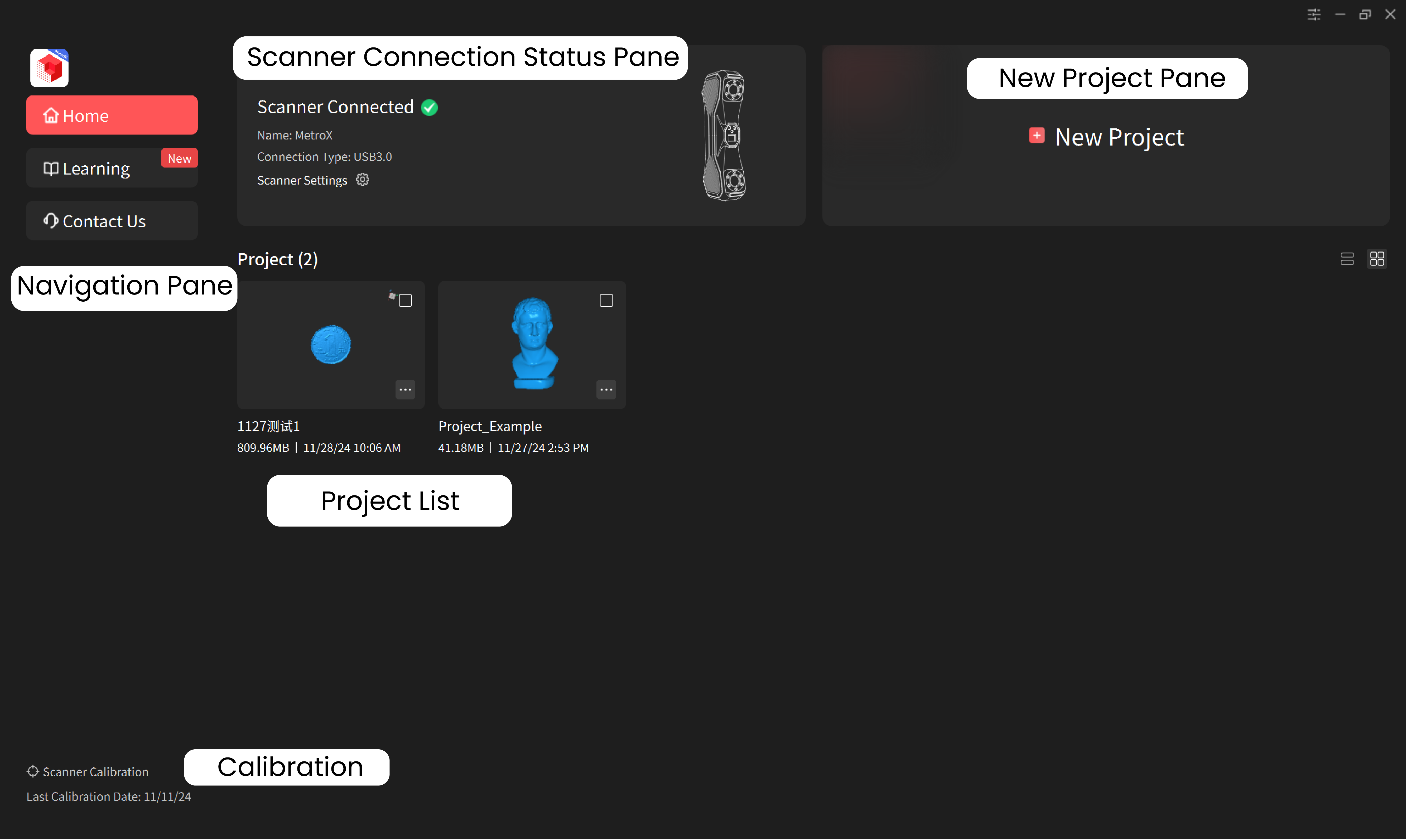Screen dimensions: 1407x840
Task: Open Scanner Settings via the gear icon
Action: pyautogui.click(x=362, y=180)
